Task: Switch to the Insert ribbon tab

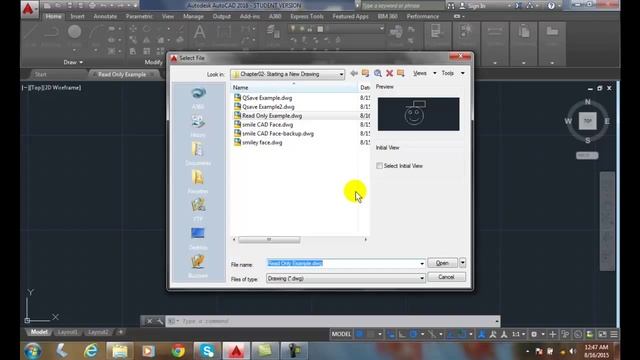Action: pos(77,16)
